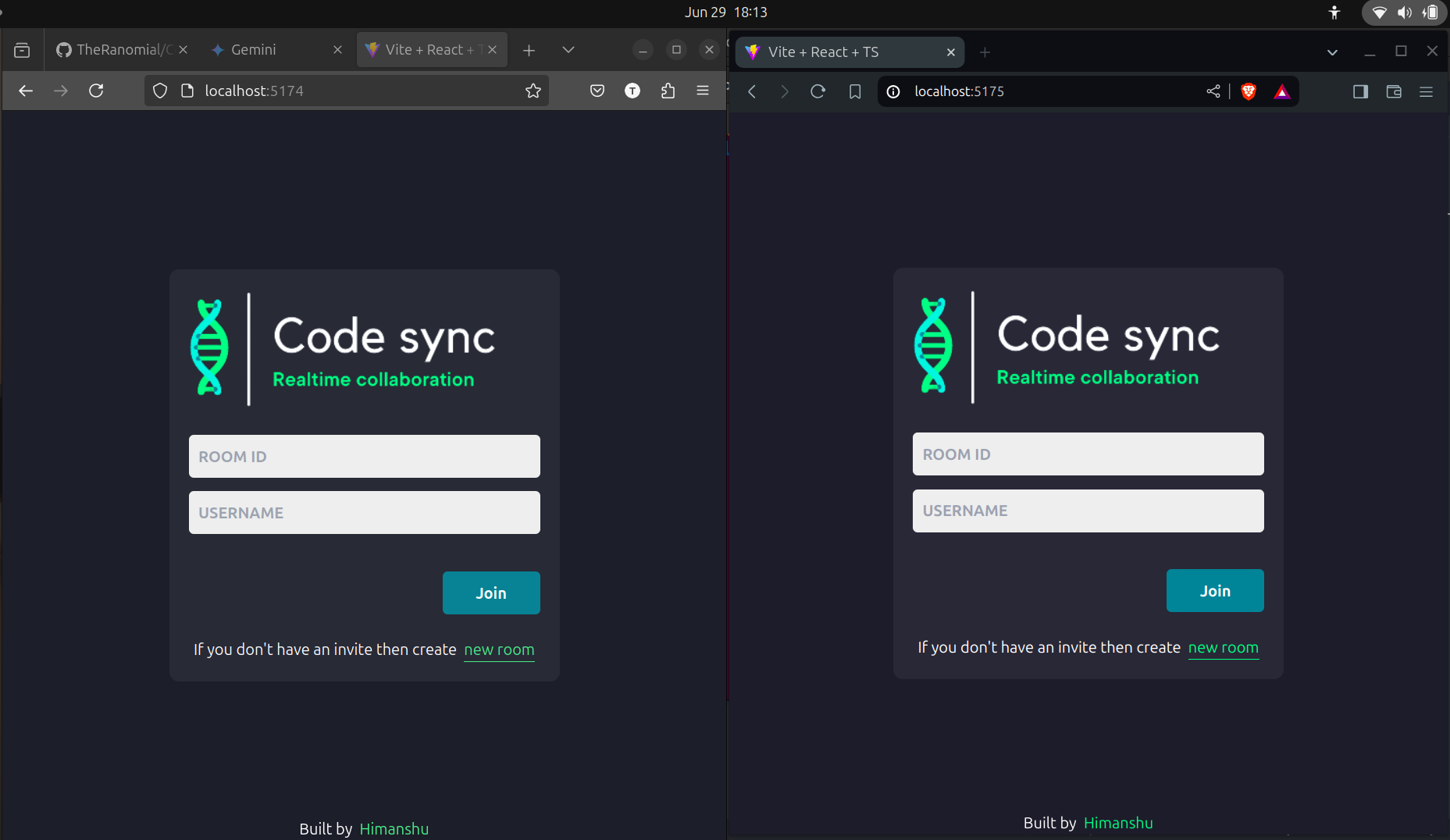This screenshot has height=840, width=1450.
Task: Open the Jun 29 18:13 clock calendar
Action: [726, 12]
